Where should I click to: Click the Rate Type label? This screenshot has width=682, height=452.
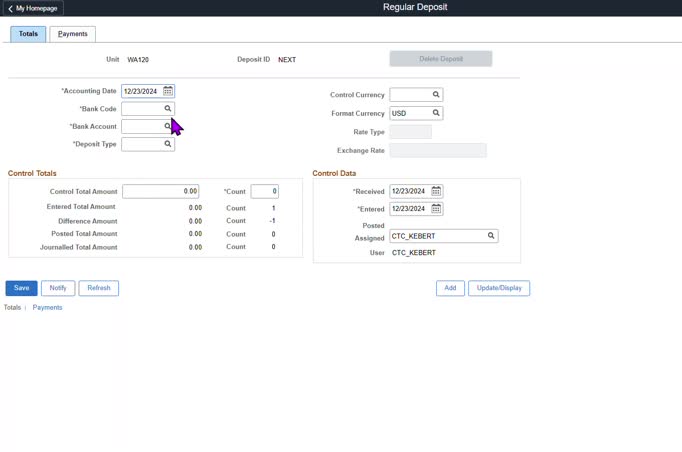[x=369, y=132]
